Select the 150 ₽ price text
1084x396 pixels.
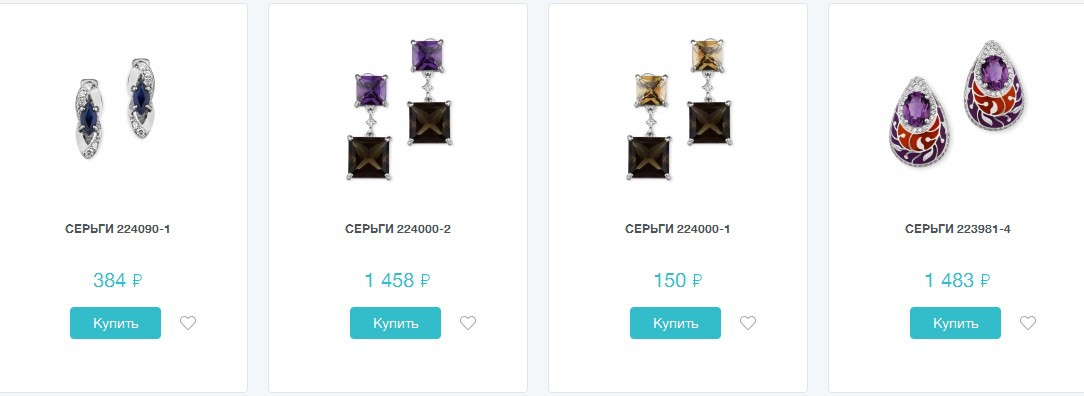(678, 280)
